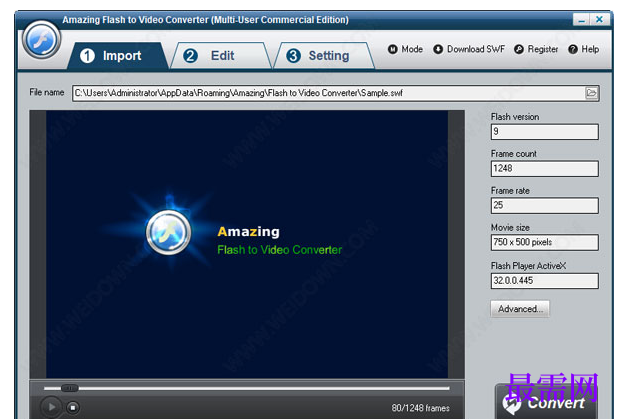The image size is (617, 419).
Task: Click the Advanced... button
Action: (520, 309)
